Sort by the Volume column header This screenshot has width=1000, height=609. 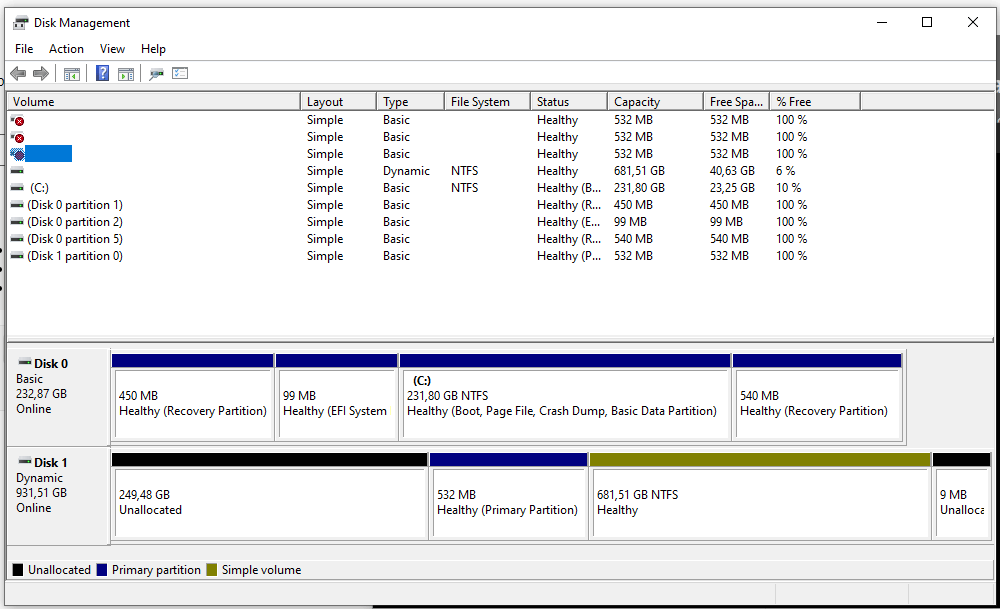154,101
